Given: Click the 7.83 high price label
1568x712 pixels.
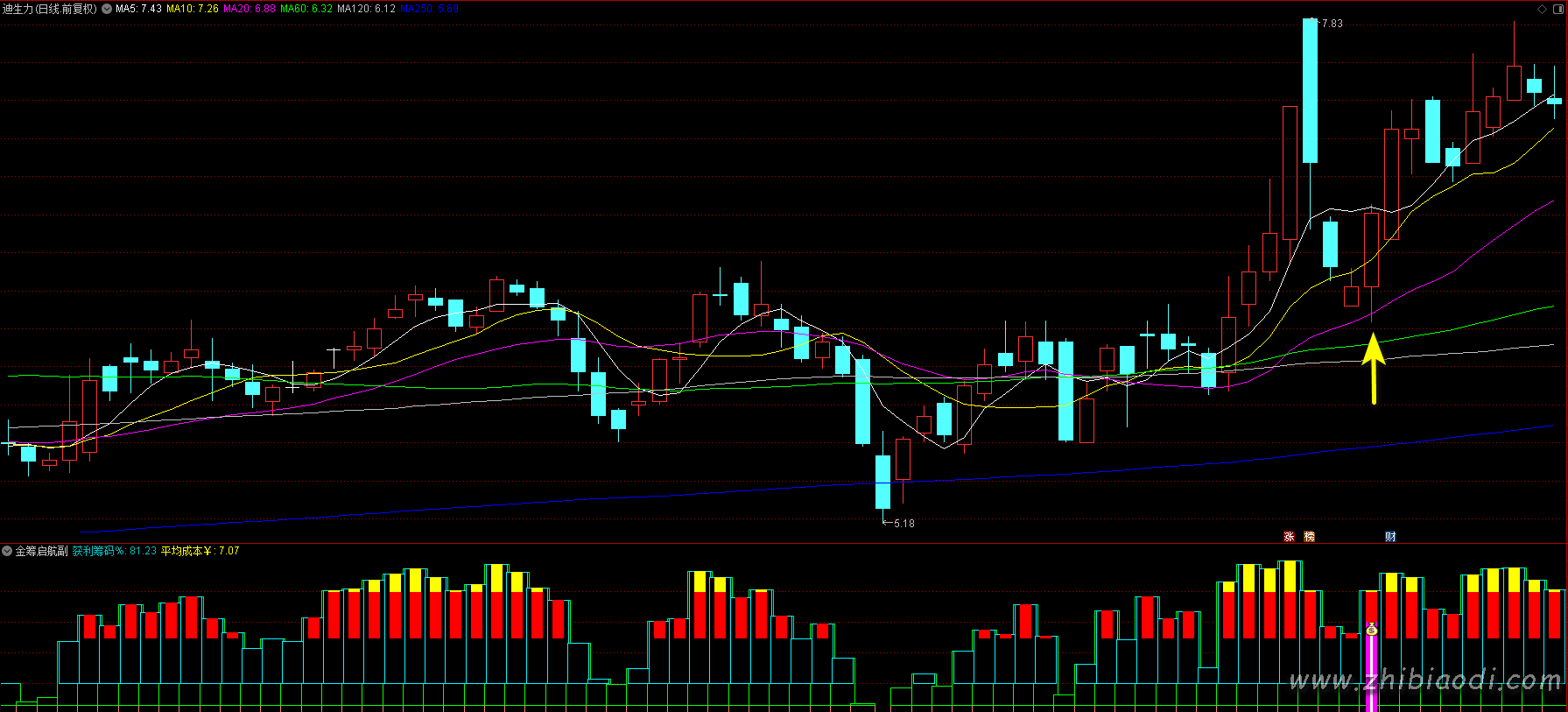Looking at the screenshot, I should click(1332, 24).
